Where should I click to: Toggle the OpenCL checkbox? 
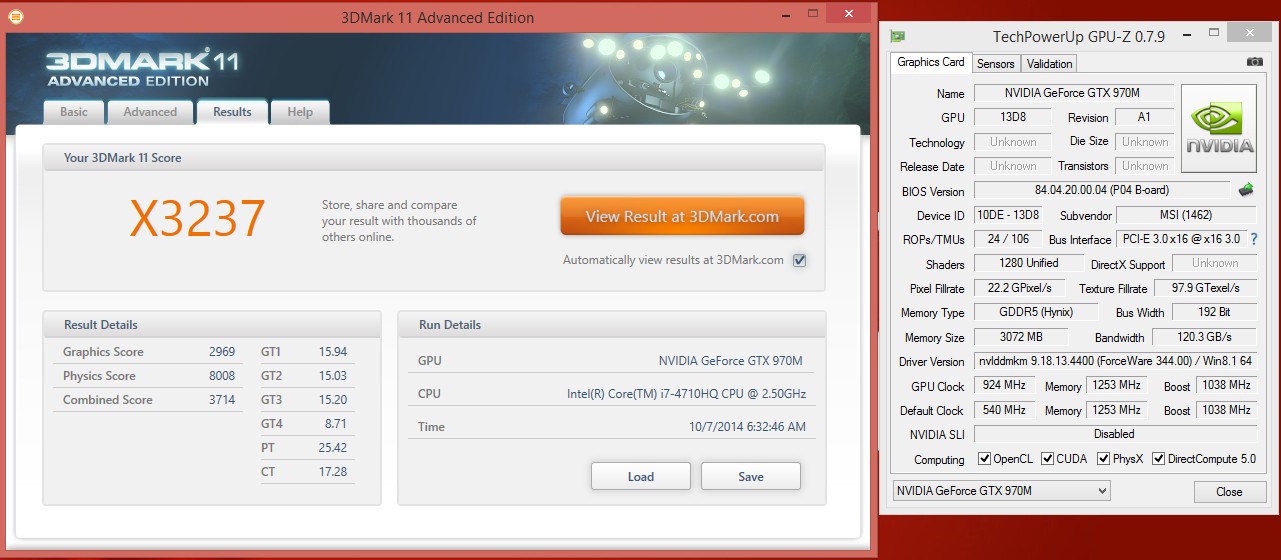point(985,459)
